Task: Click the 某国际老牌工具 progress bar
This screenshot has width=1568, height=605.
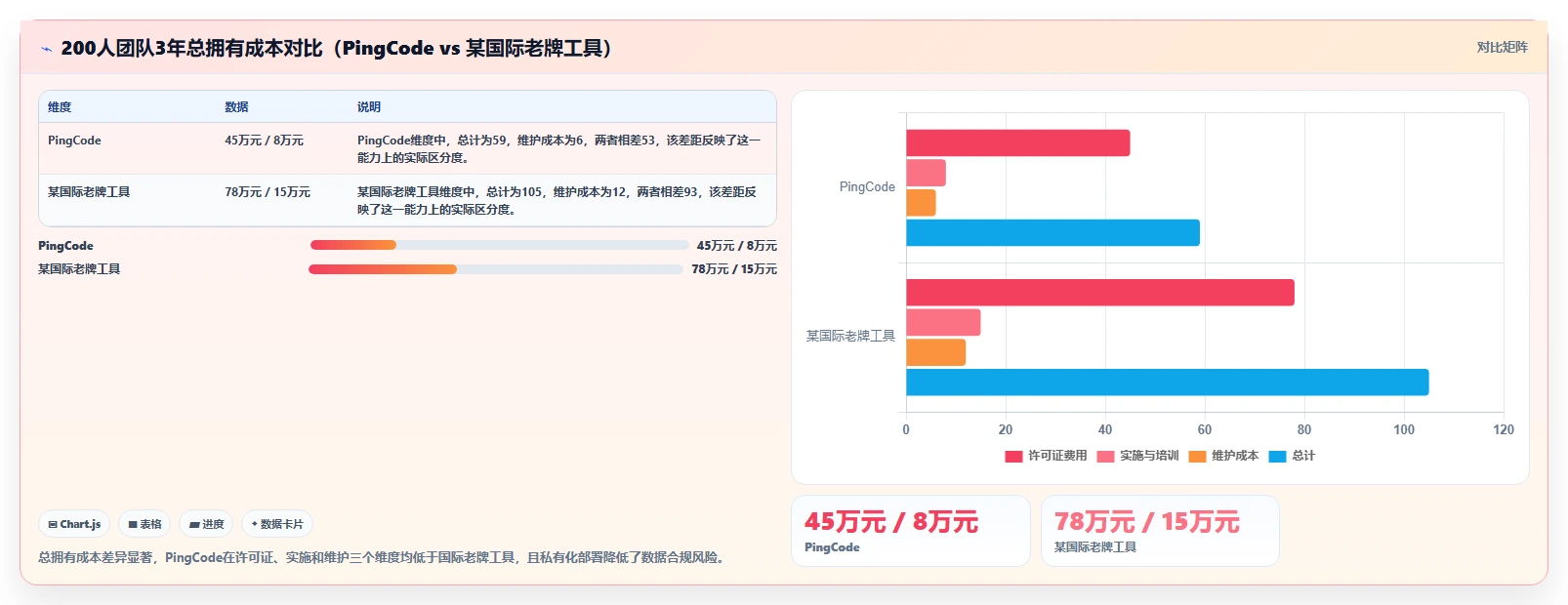Action: coord(495,269)
